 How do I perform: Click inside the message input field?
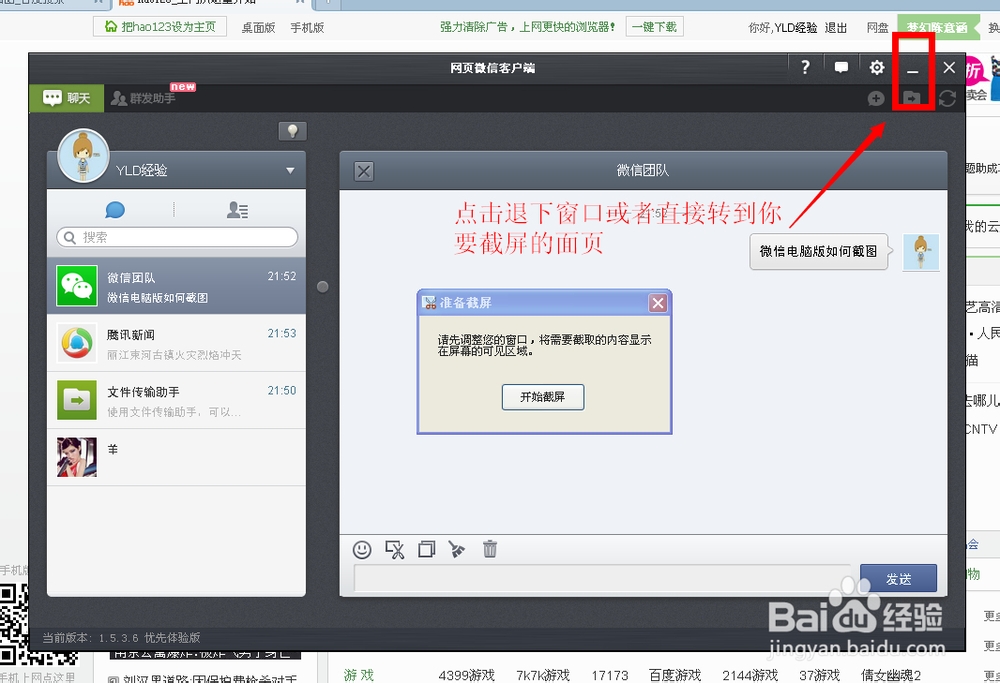pyautogui.click(x=600, y=578)
